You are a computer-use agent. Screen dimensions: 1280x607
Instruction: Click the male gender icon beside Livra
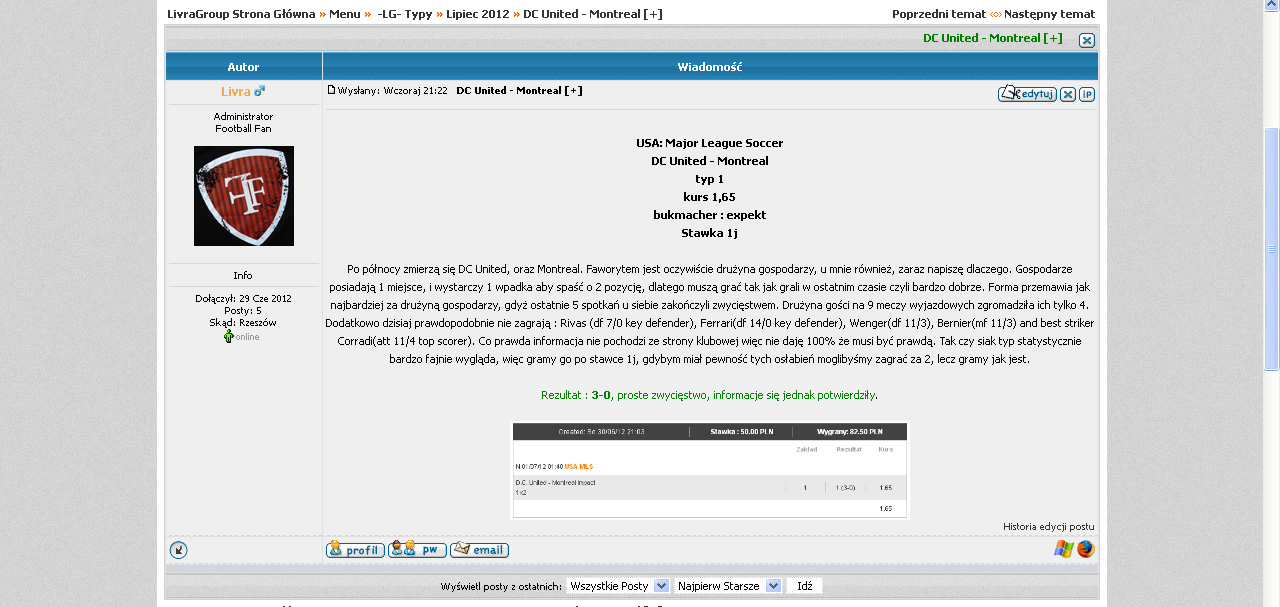point(260,91)
